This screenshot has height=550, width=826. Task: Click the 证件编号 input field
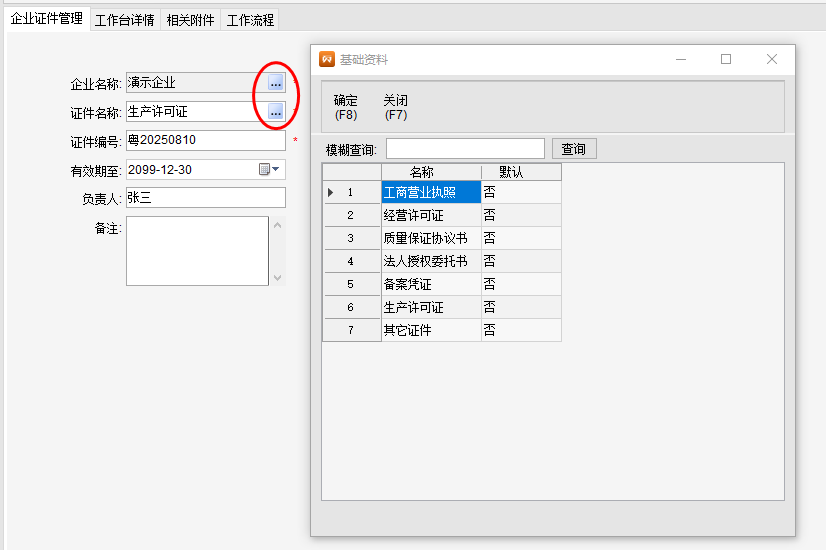pos(206,141)
